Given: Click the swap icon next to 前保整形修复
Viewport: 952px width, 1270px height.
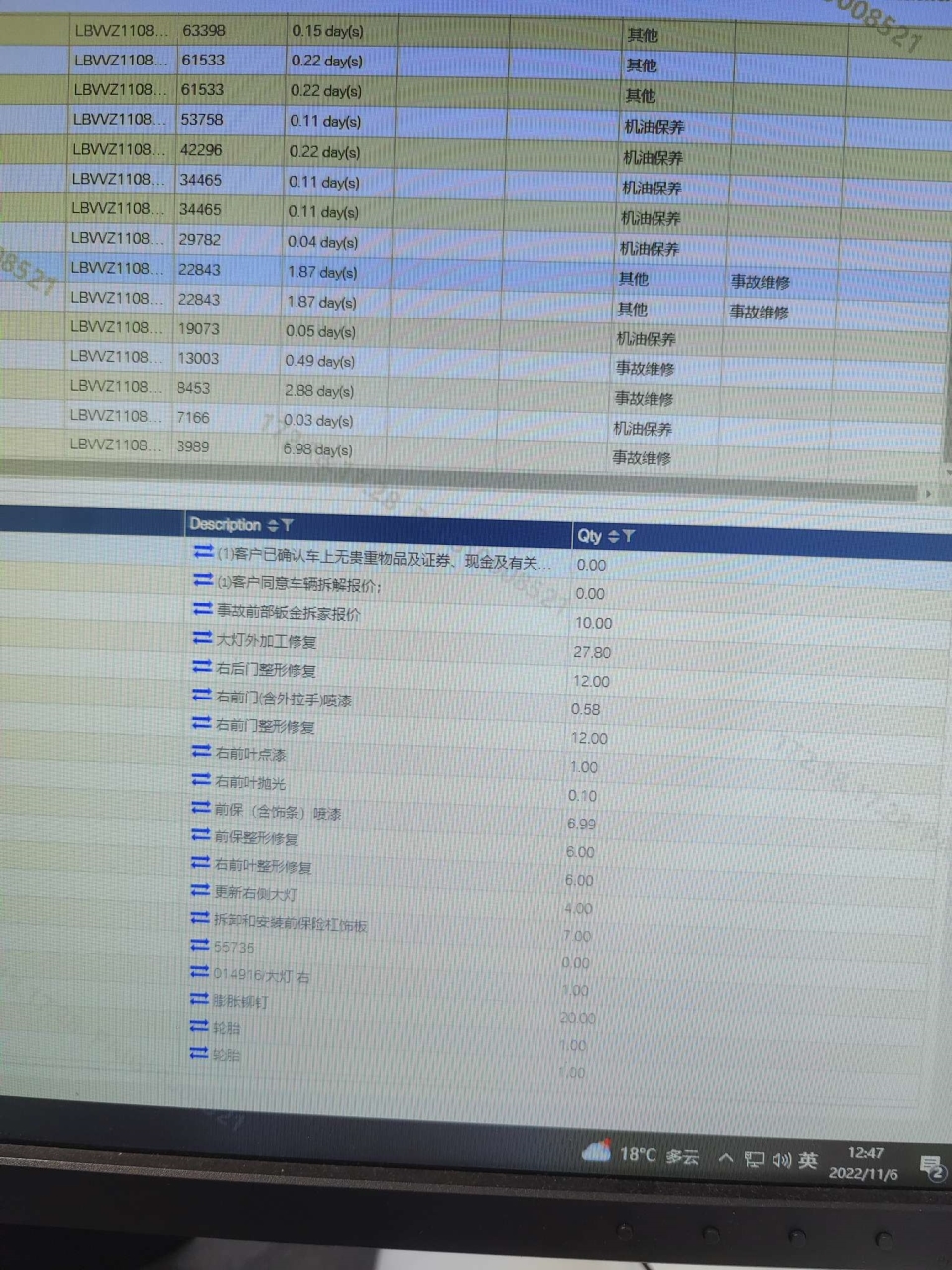Looking at the screenshot, I should [x=200, y=834].
